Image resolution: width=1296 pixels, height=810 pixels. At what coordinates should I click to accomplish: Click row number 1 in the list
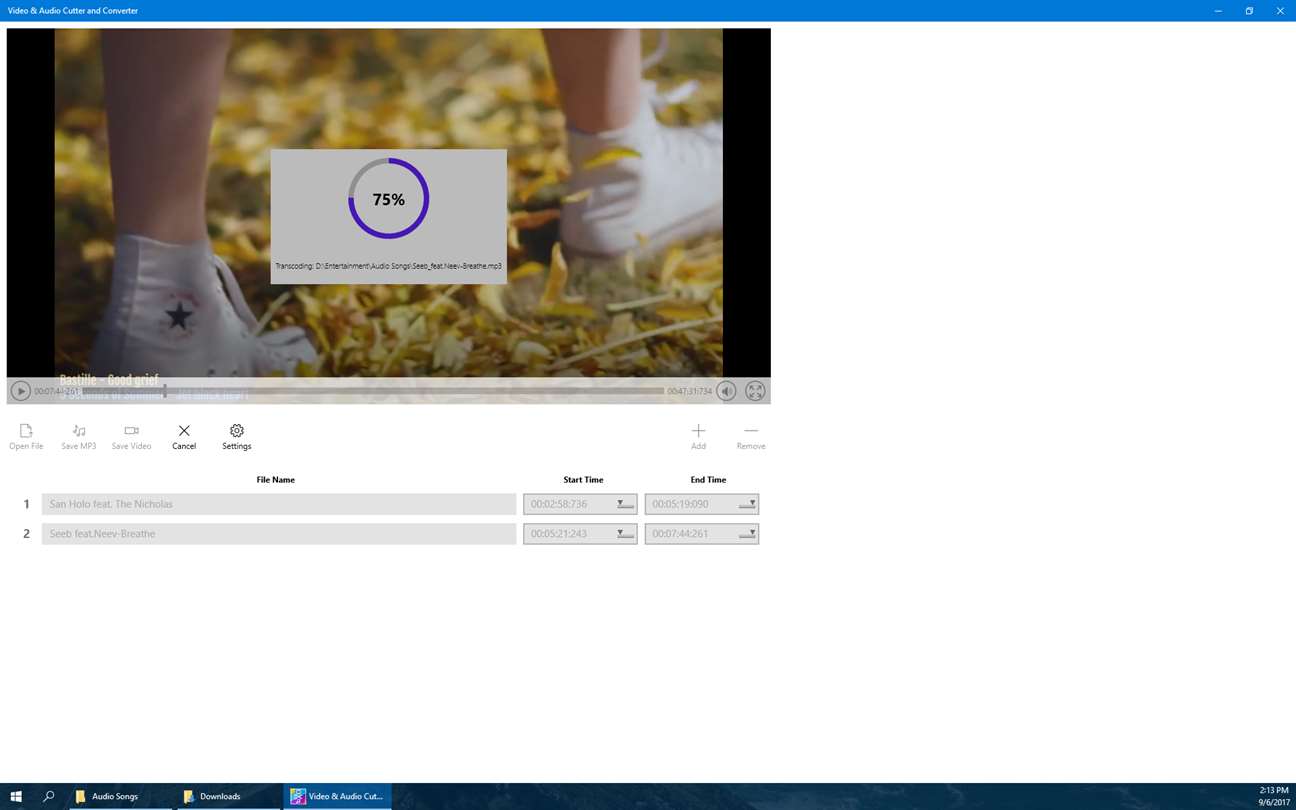pyautogui.click(x=27, y=504)
